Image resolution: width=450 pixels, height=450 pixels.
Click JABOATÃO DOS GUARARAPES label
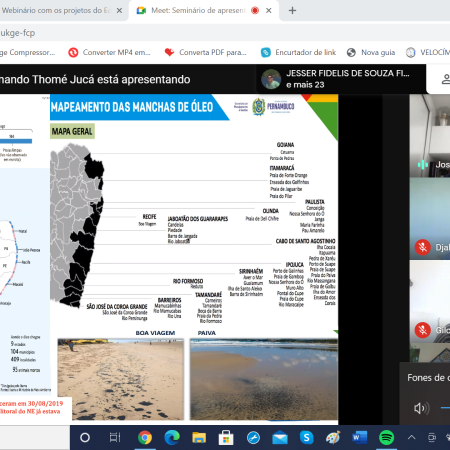[198, 219]
